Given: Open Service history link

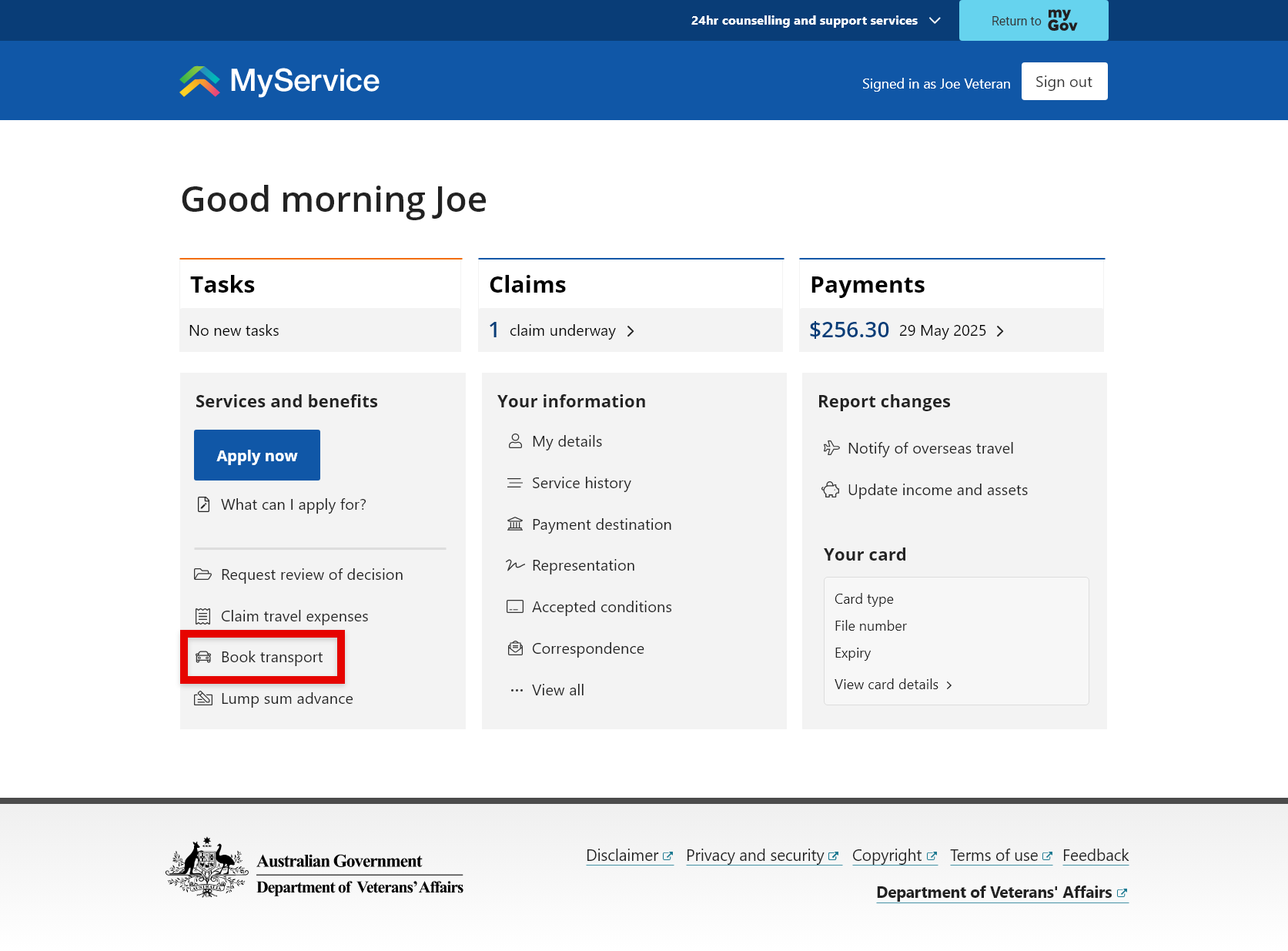Looking at the screenshot, I should (x=581, y=483).
